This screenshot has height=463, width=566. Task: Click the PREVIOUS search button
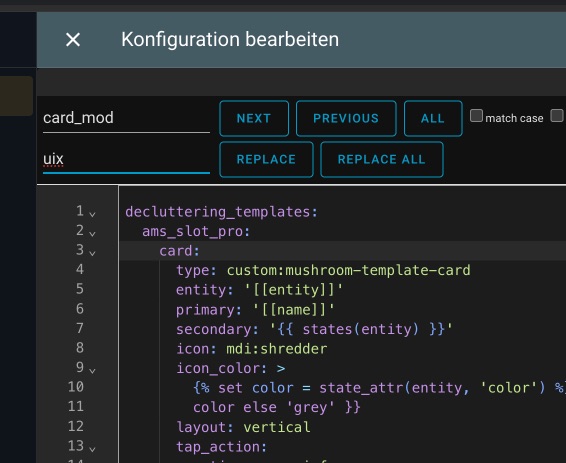click(x=346, y=118)
